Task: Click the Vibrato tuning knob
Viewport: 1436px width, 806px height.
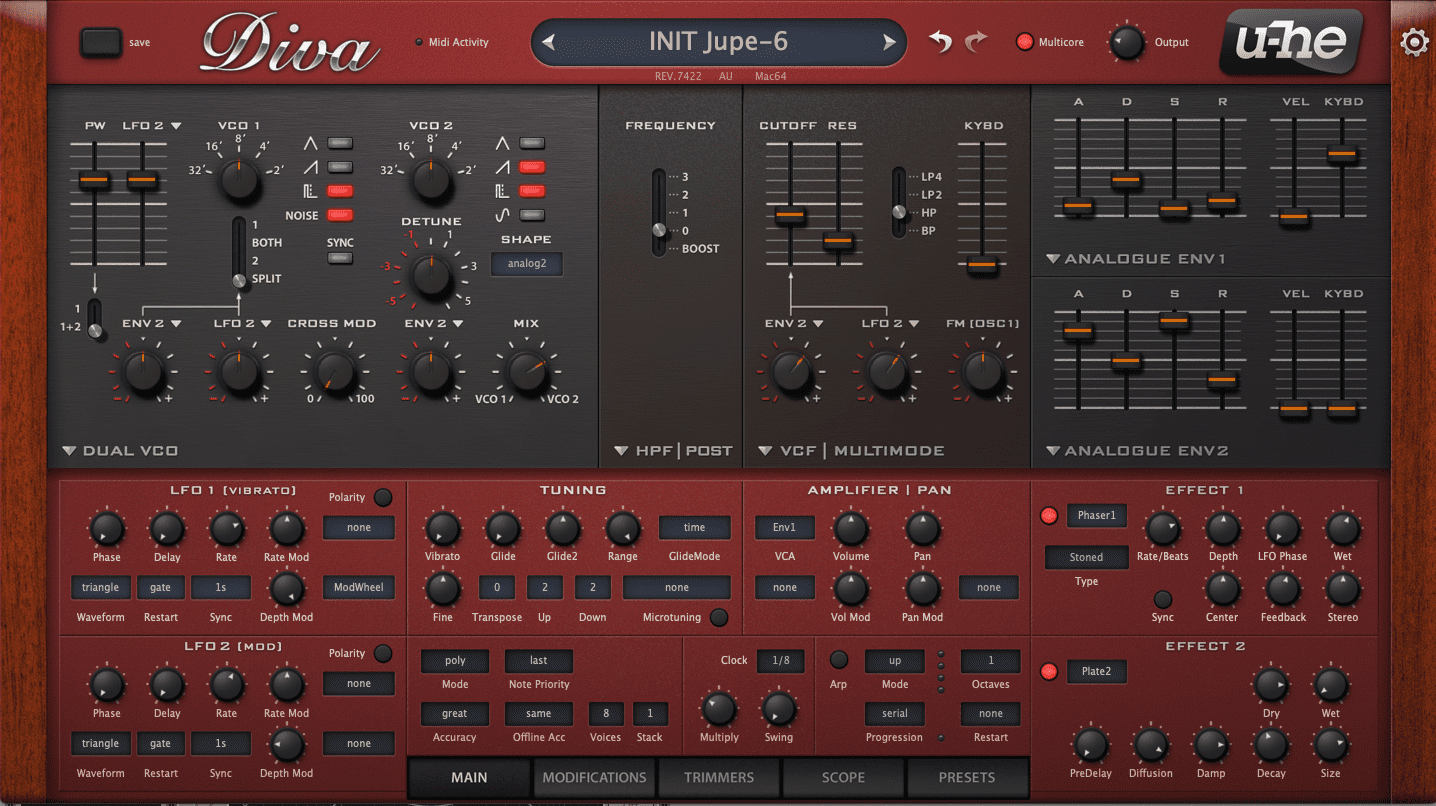Action: (x=442, y=529)
